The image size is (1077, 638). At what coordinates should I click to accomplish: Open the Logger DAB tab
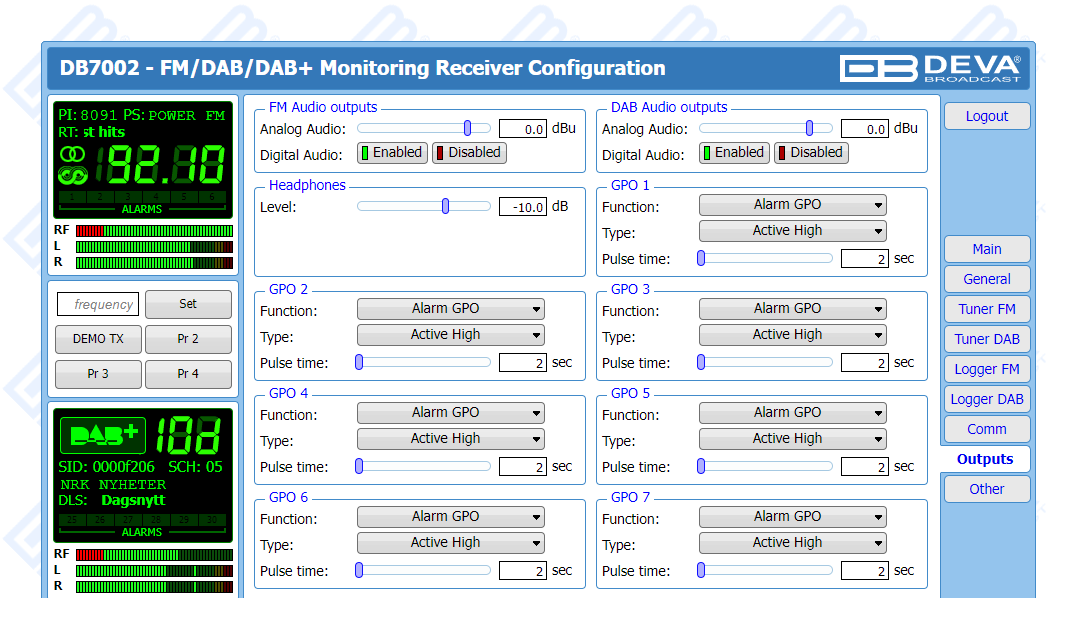click(x=986, y=399)
